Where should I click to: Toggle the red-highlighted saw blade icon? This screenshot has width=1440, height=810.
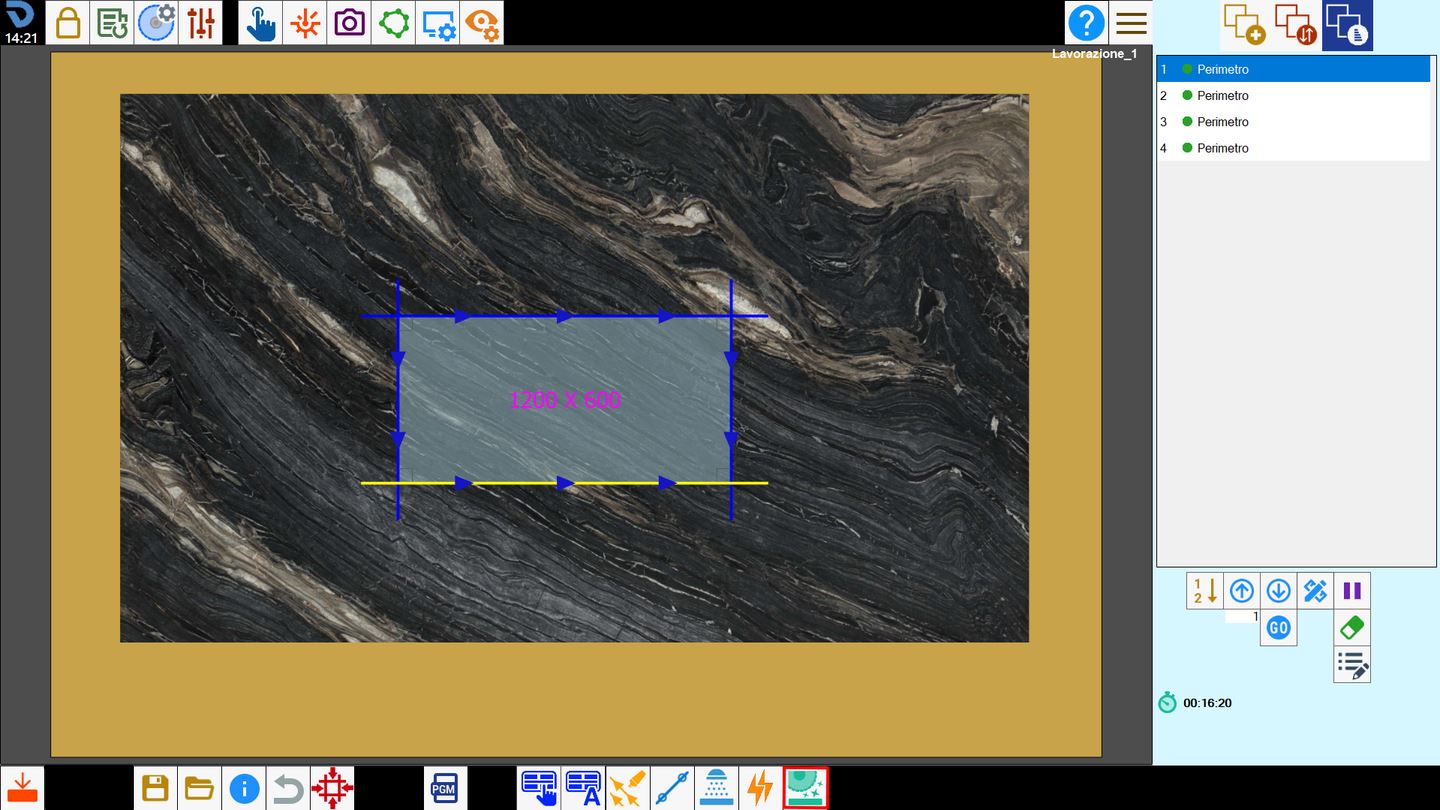pyautogui.click(x=805, y=788)
